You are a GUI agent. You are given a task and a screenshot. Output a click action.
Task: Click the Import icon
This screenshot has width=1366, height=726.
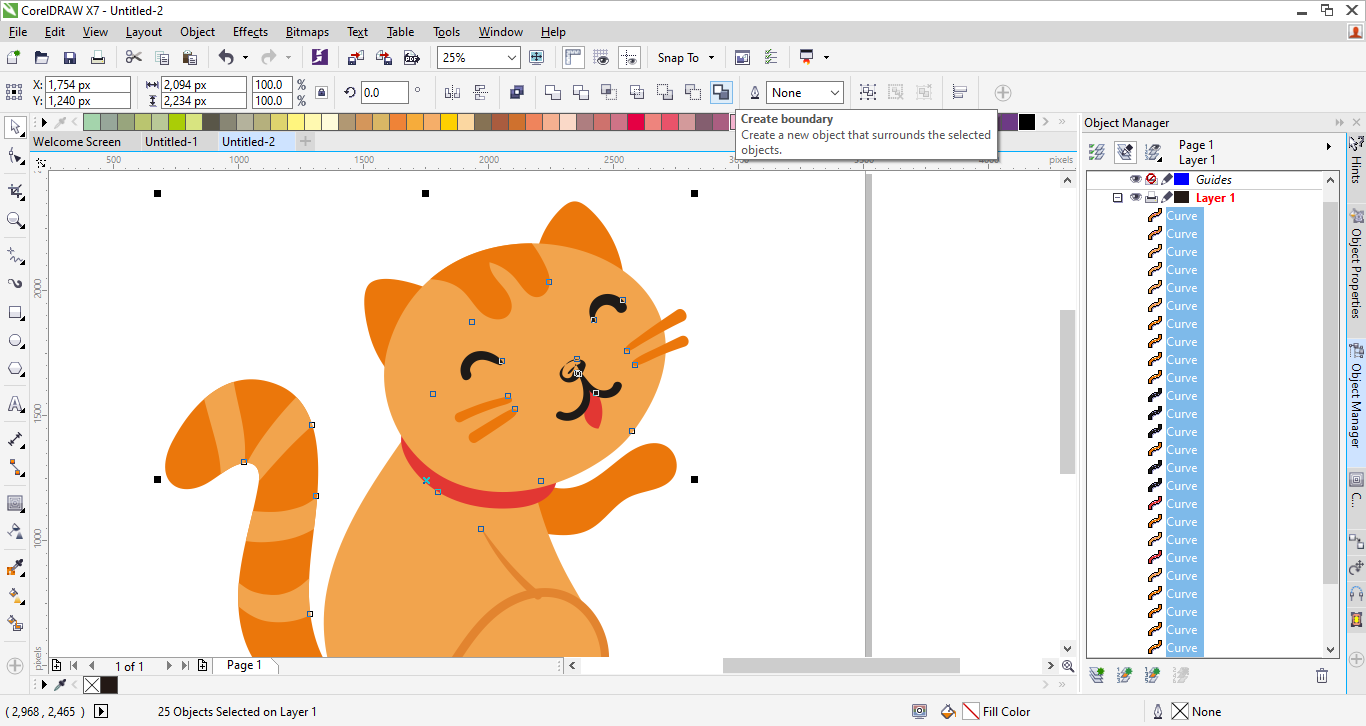pos(356,58)
